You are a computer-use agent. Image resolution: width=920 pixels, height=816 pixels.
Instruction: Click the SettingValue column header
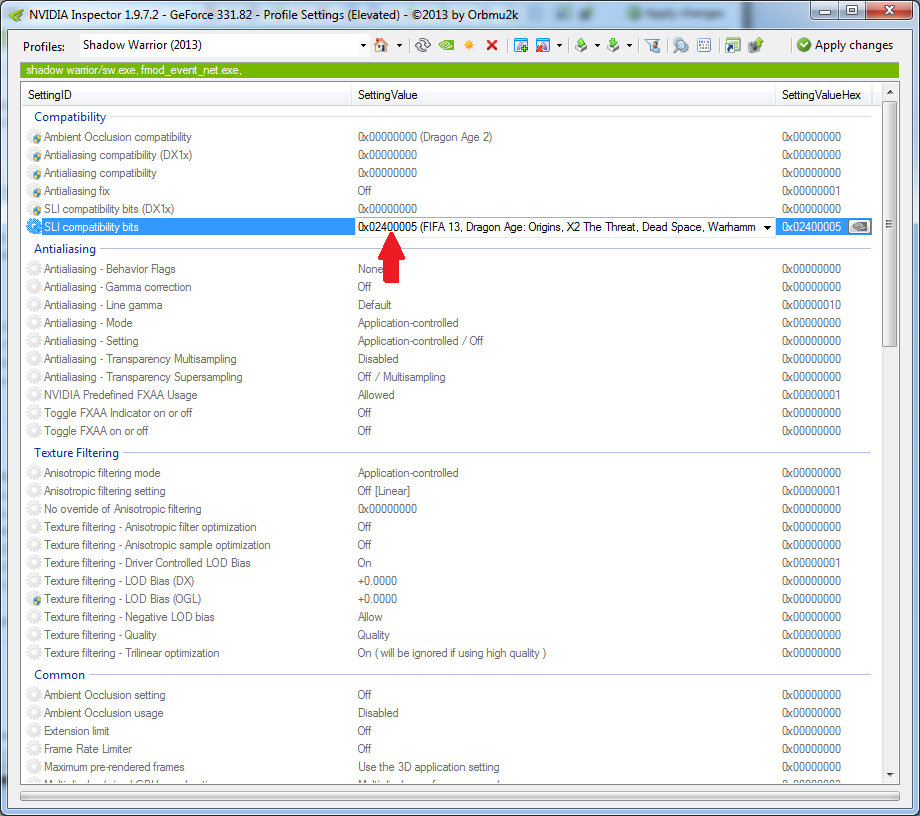pos(564,95)
